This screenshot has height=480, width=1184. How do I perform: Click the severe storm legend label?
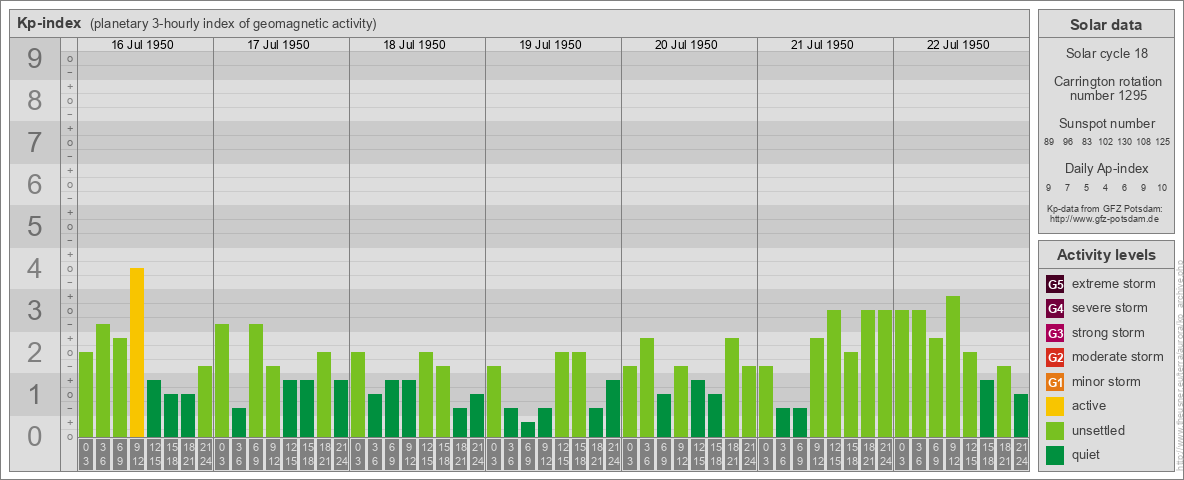tap(1110, 308)
